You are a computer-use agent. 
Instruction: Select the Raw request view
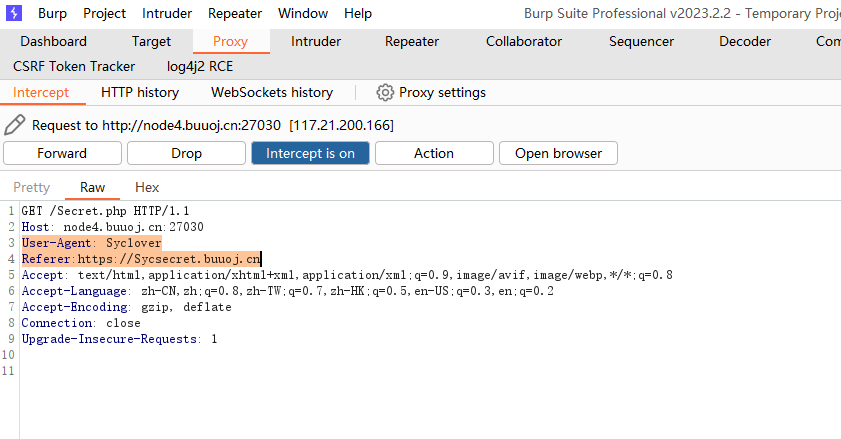(x=92, y=187)
